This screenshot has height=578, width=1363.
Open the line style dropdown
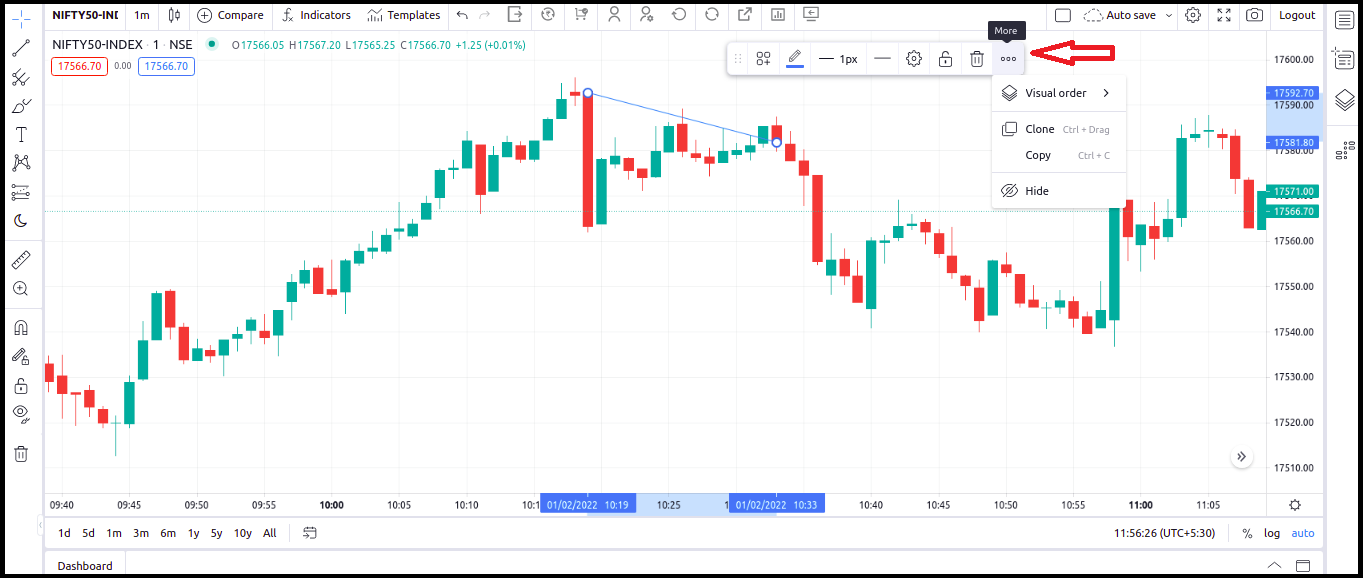pyautogui.click(x=882, y=59)
